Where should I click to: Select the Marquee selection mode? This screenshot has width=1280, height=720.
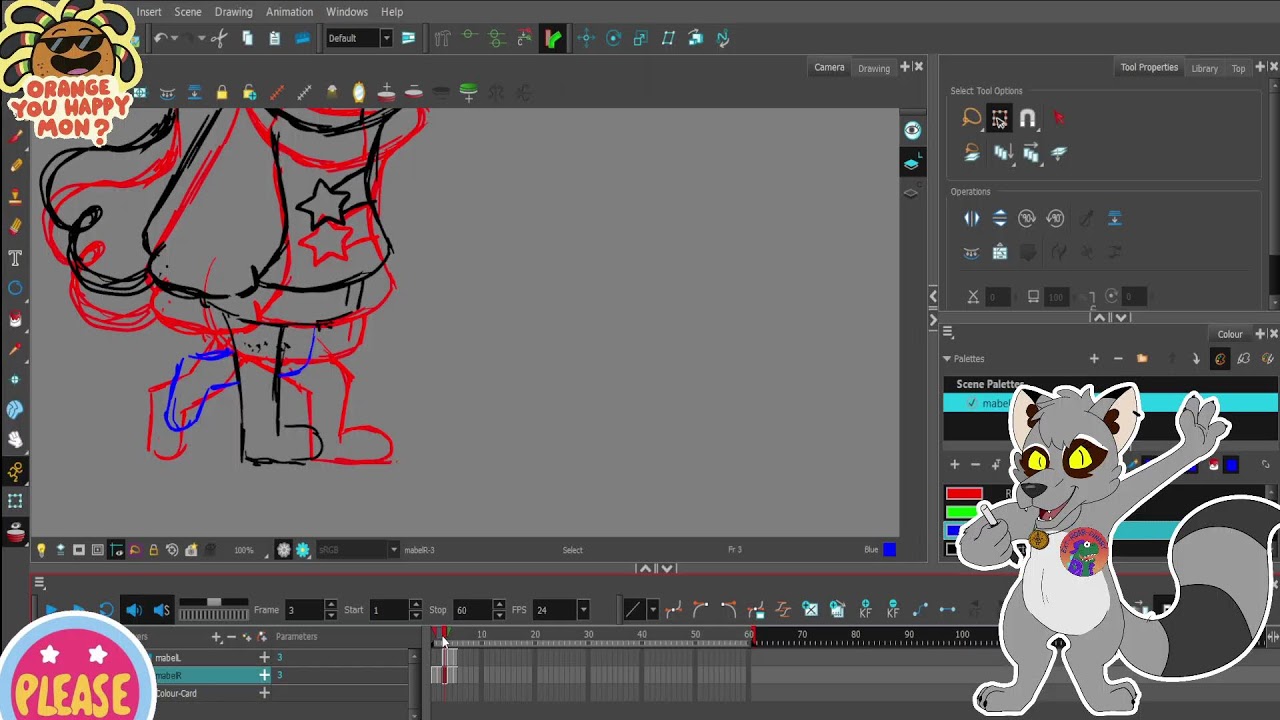pos(999,118)
